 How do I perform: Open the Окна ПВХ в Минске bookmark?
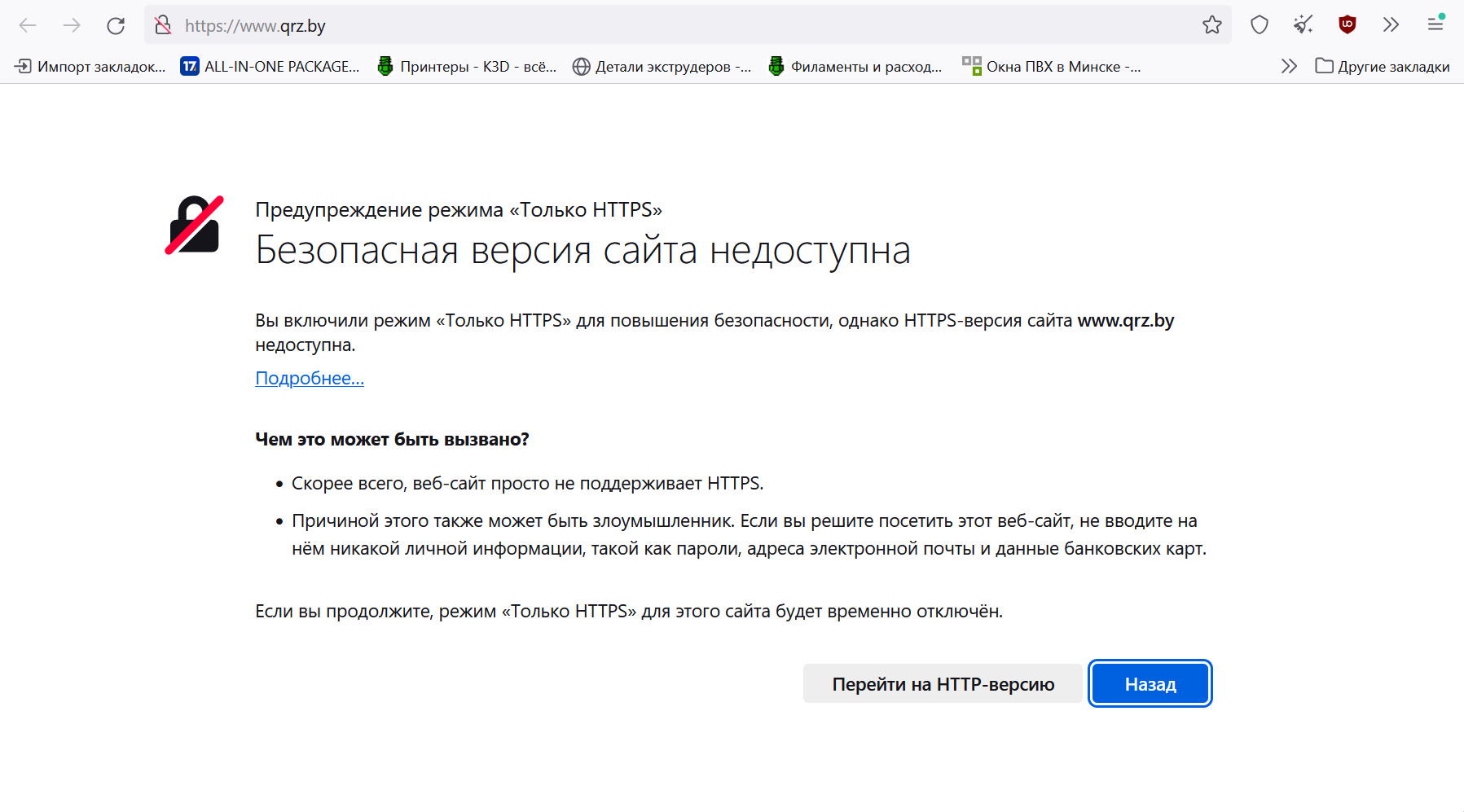pyautogui.click(x=1051, y=66)
